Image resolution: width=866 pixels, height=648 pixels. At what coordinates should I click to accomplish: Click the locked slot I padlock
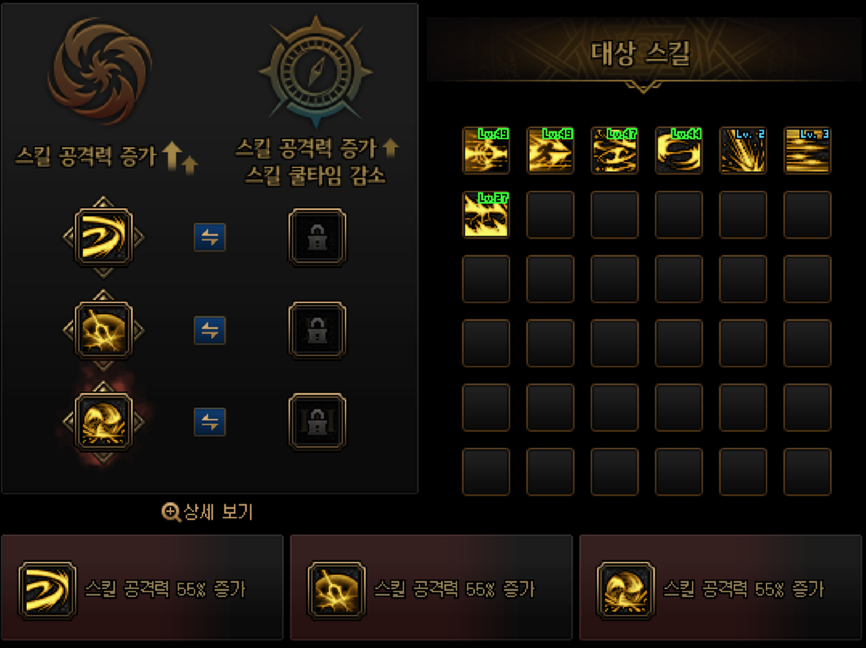(x=317, y=238)
